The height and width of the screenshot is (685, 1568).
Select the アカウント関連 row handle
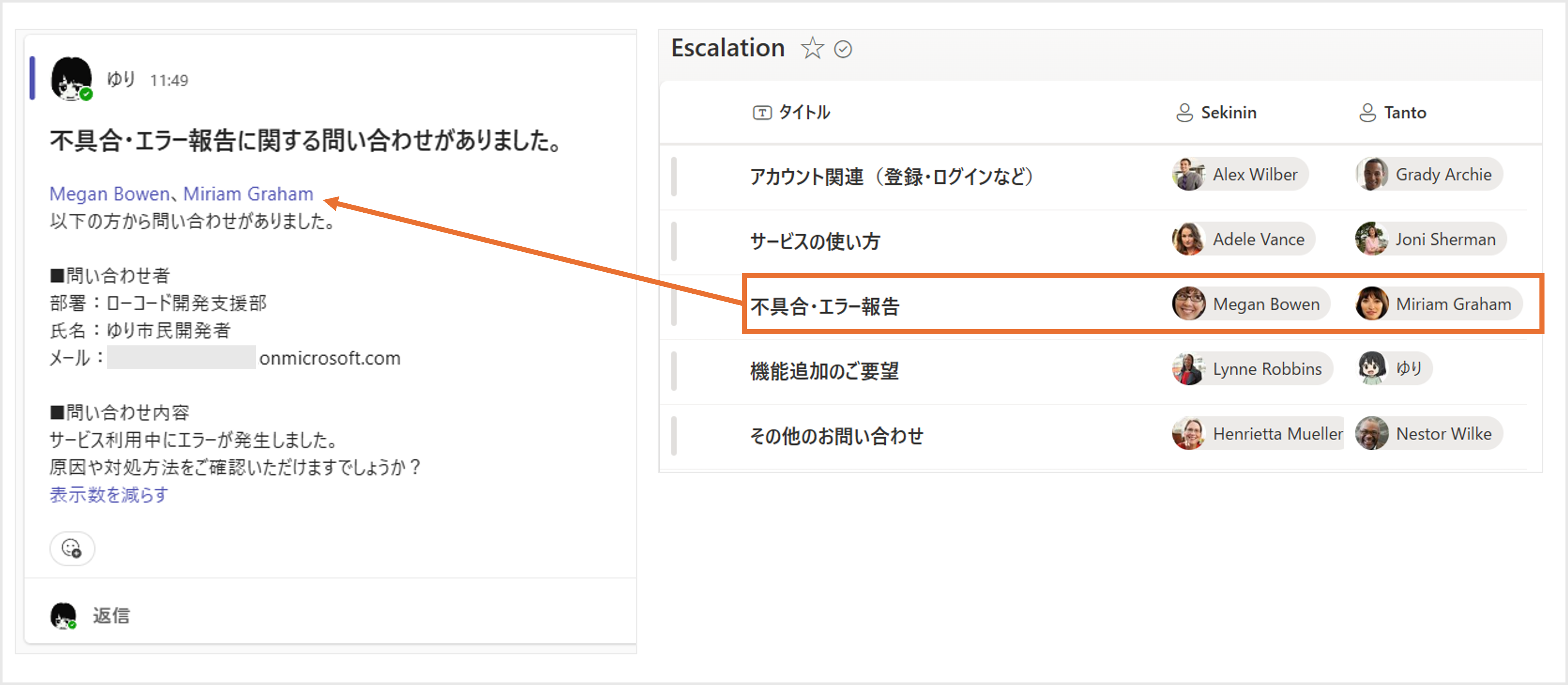pyautogui.click(x=674, y=176)
